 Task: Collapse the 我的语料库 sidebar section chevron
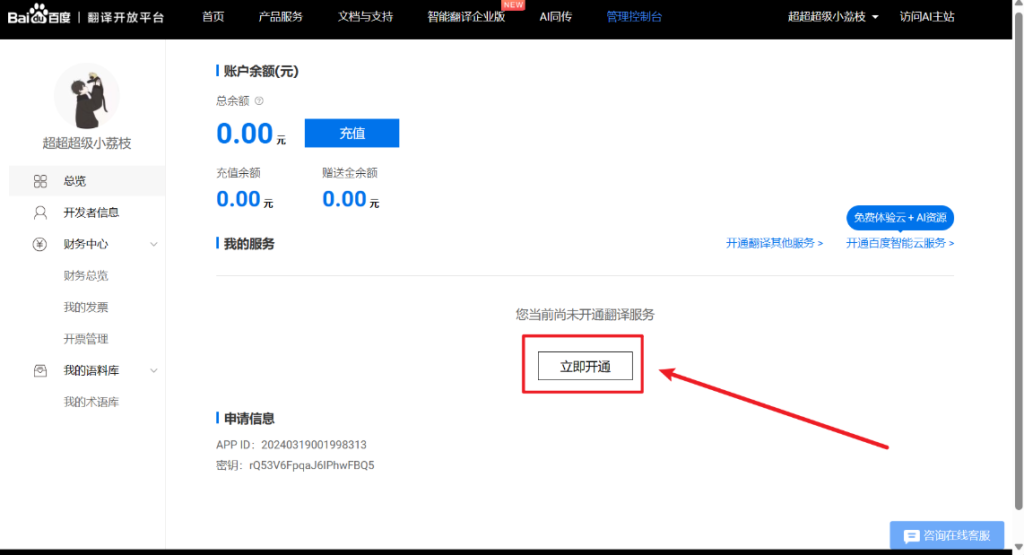pyautogui.click(x=154, y=371)
